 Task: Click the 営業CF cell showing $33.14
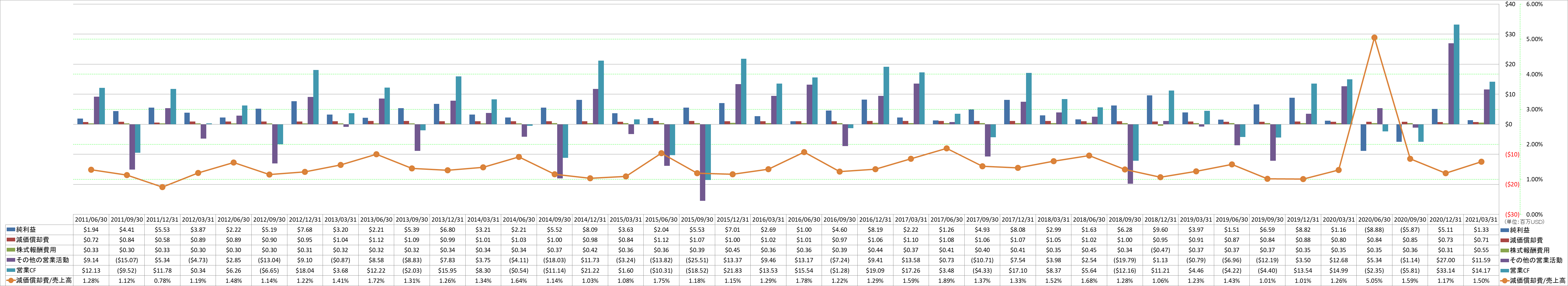(x=1446, y=270)
